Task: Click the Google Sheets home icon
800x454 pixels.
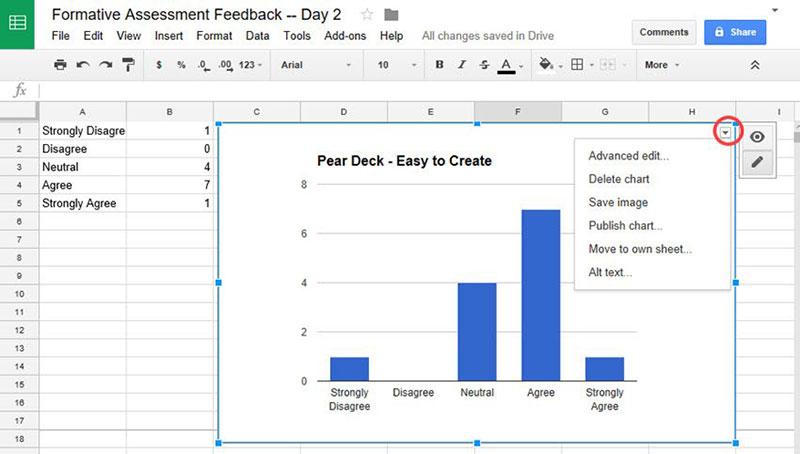Action: click(x=17, y=23)
